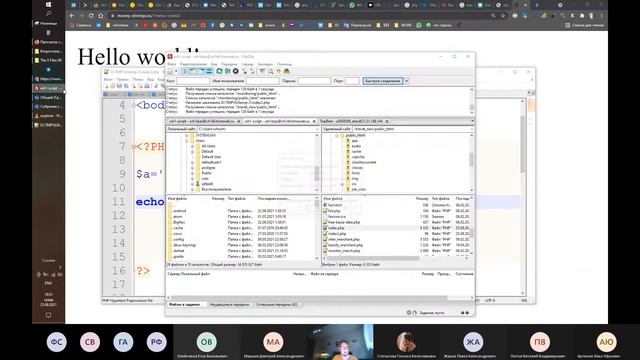Viewport: 640px width, 360px height.
Task: Sort the local file list by the Тип файла column
Action: 237,198
